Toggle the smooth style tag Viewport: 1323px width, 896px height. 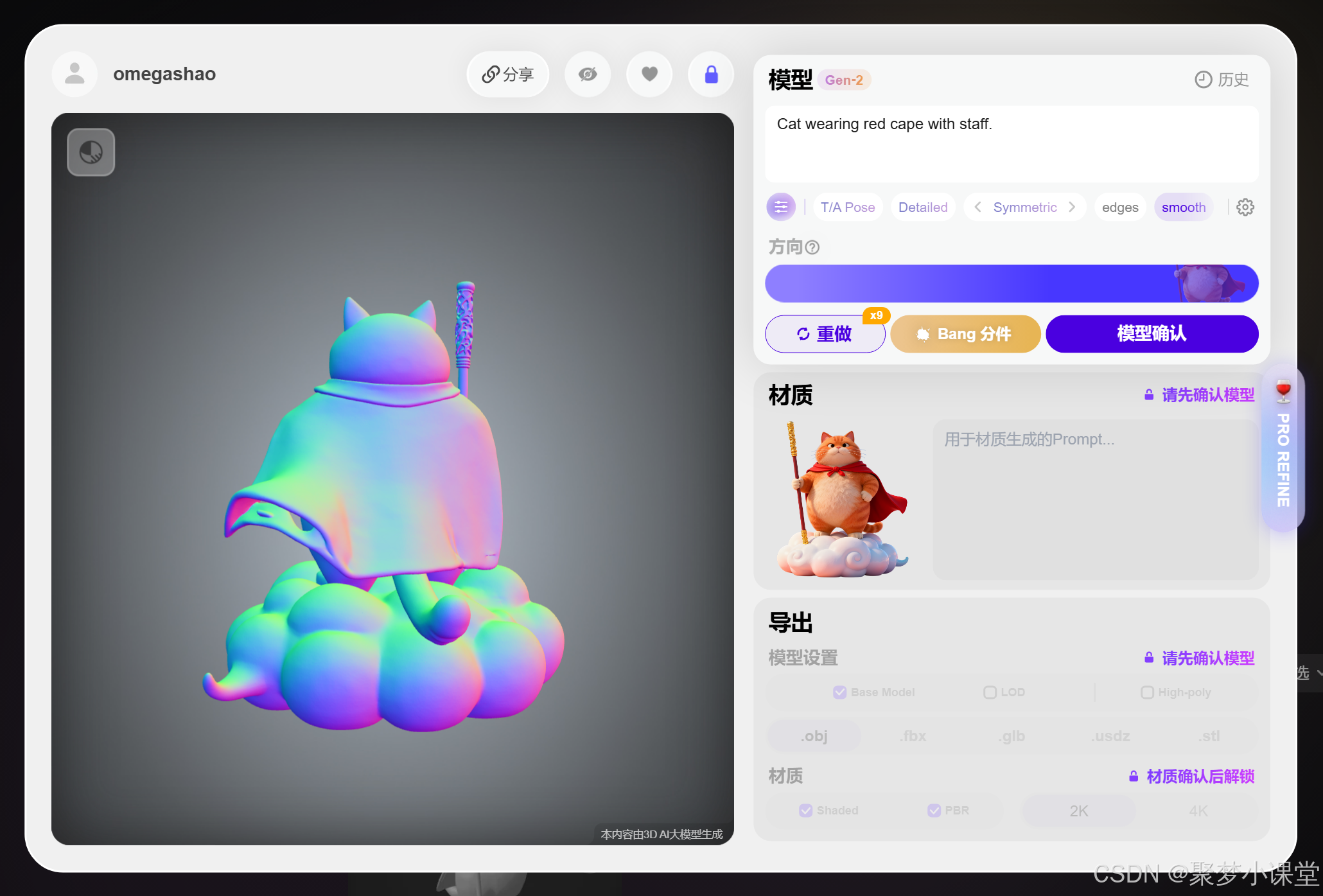1183,207
